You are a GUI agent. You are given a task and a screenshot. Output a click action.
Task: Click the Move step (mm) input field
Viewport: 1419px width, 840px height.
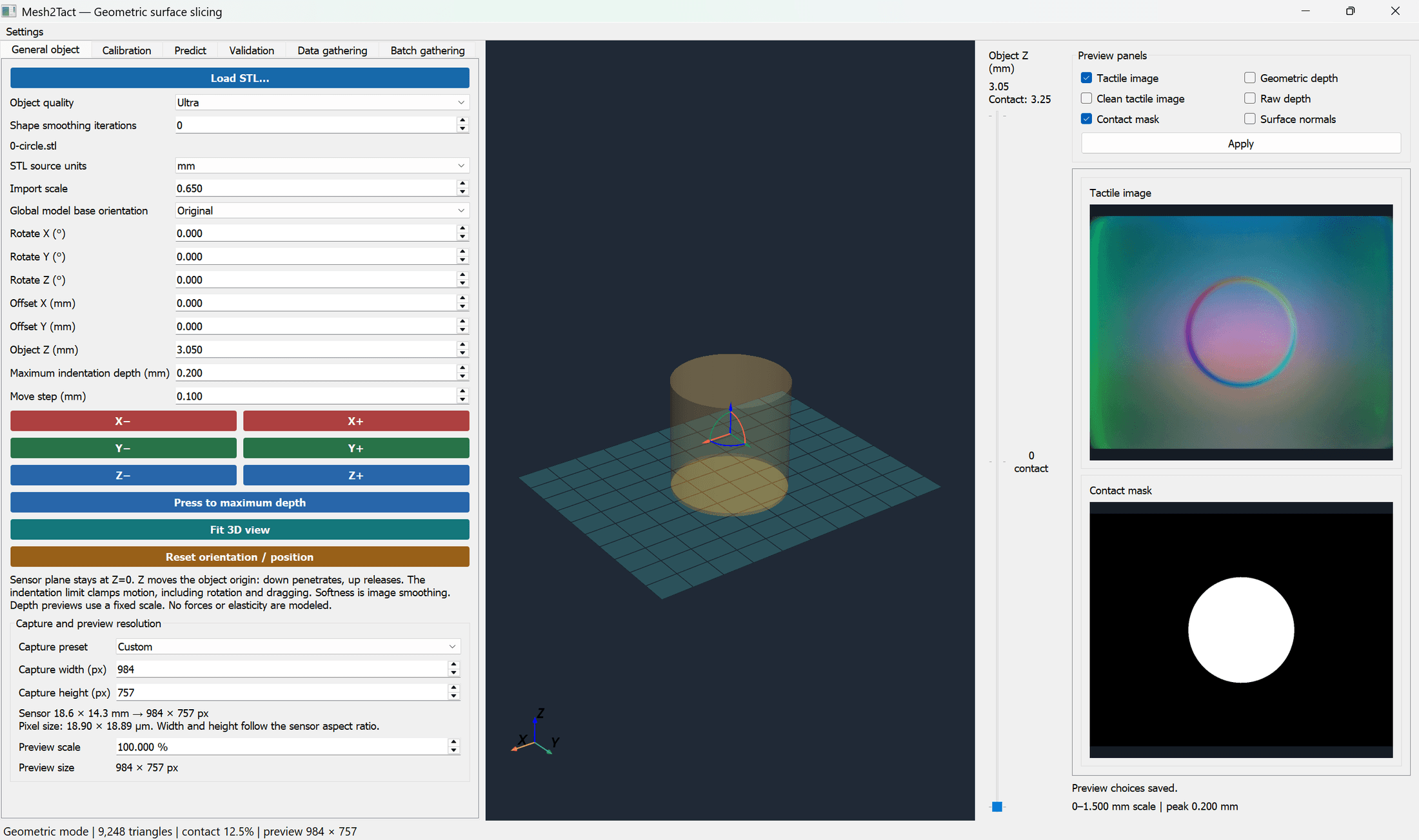(x=316, y=396)
